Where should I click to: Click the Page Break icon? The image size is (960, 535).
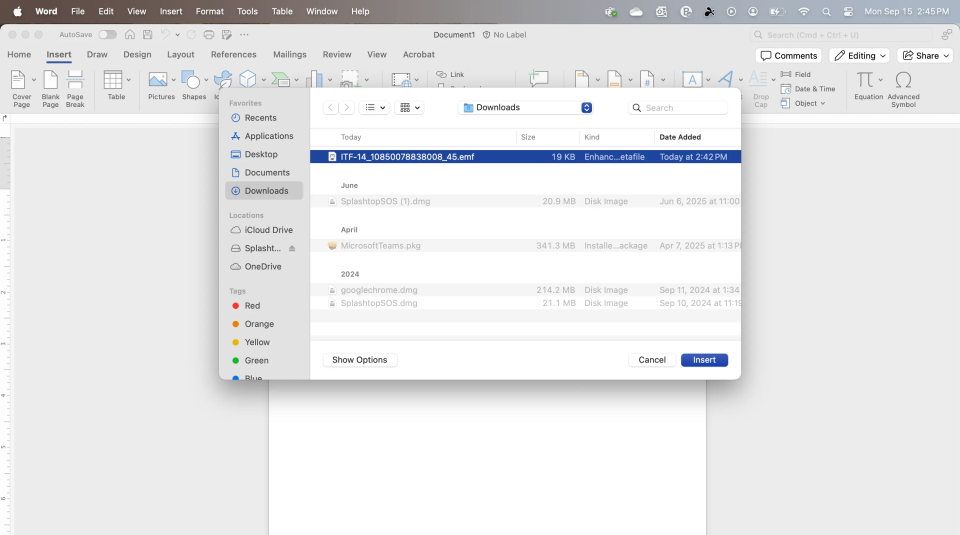pyautogui.click(x=75, y=81)
